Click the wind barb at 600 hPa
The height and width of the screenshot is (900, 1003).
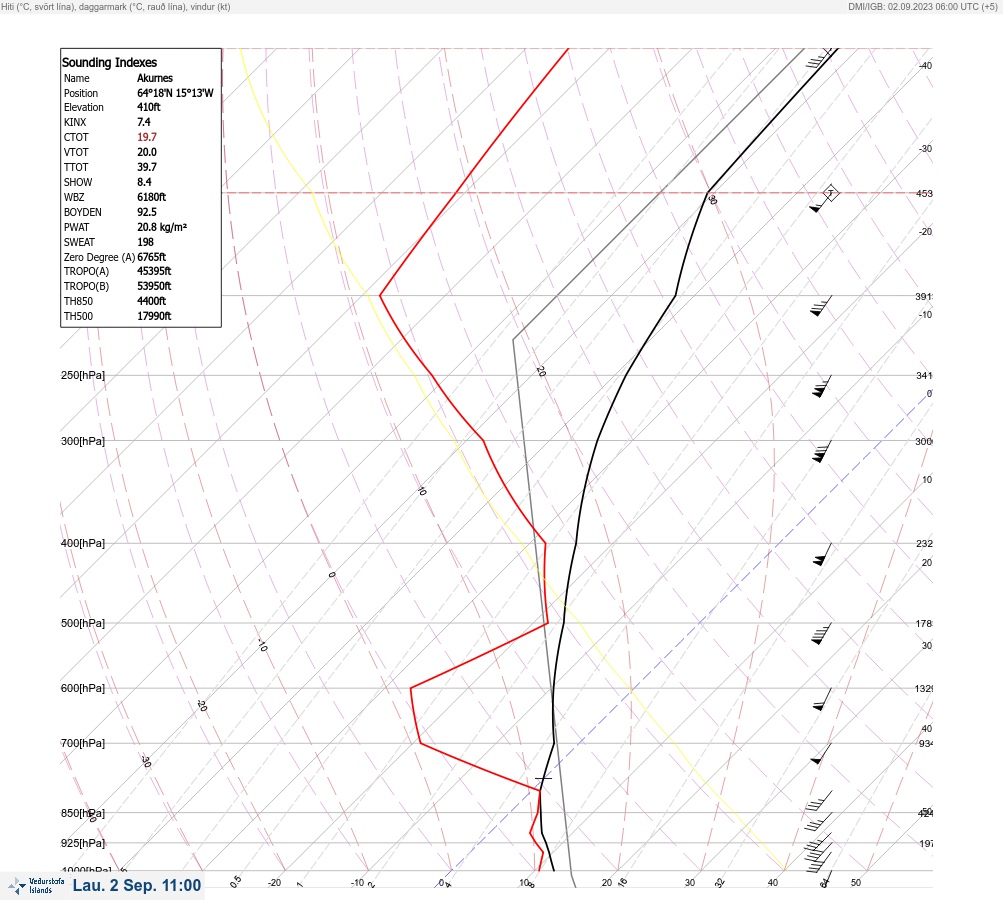point(823,699)
